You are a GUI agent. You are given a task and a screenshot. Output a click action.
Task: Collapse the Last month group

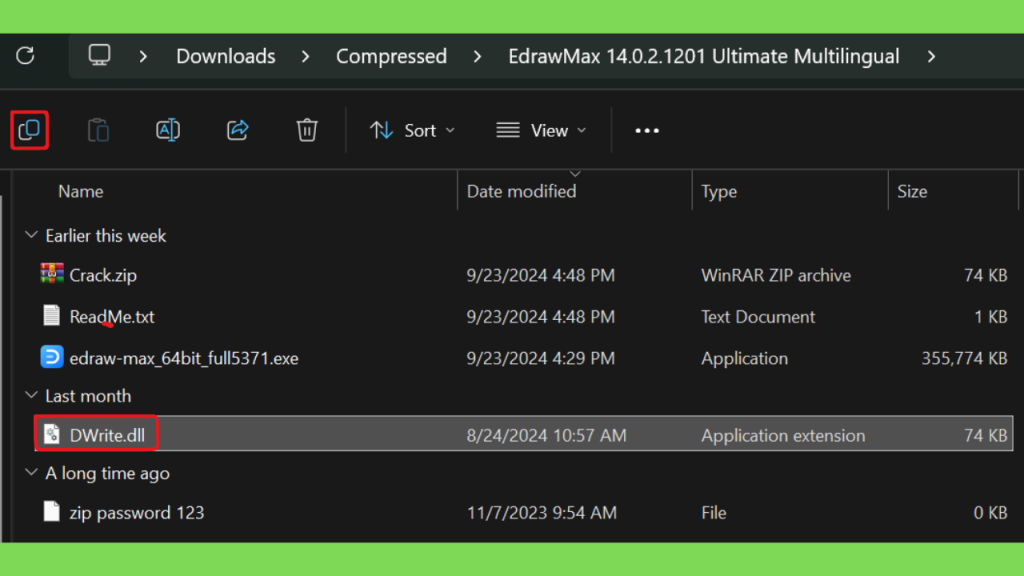tap(31, 395)
